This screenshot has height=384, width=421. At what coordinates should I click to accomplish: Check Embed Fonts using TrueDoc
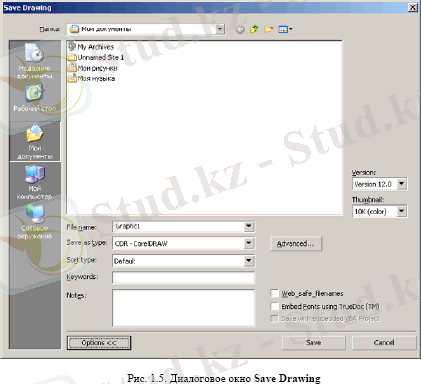click(274, 306)
